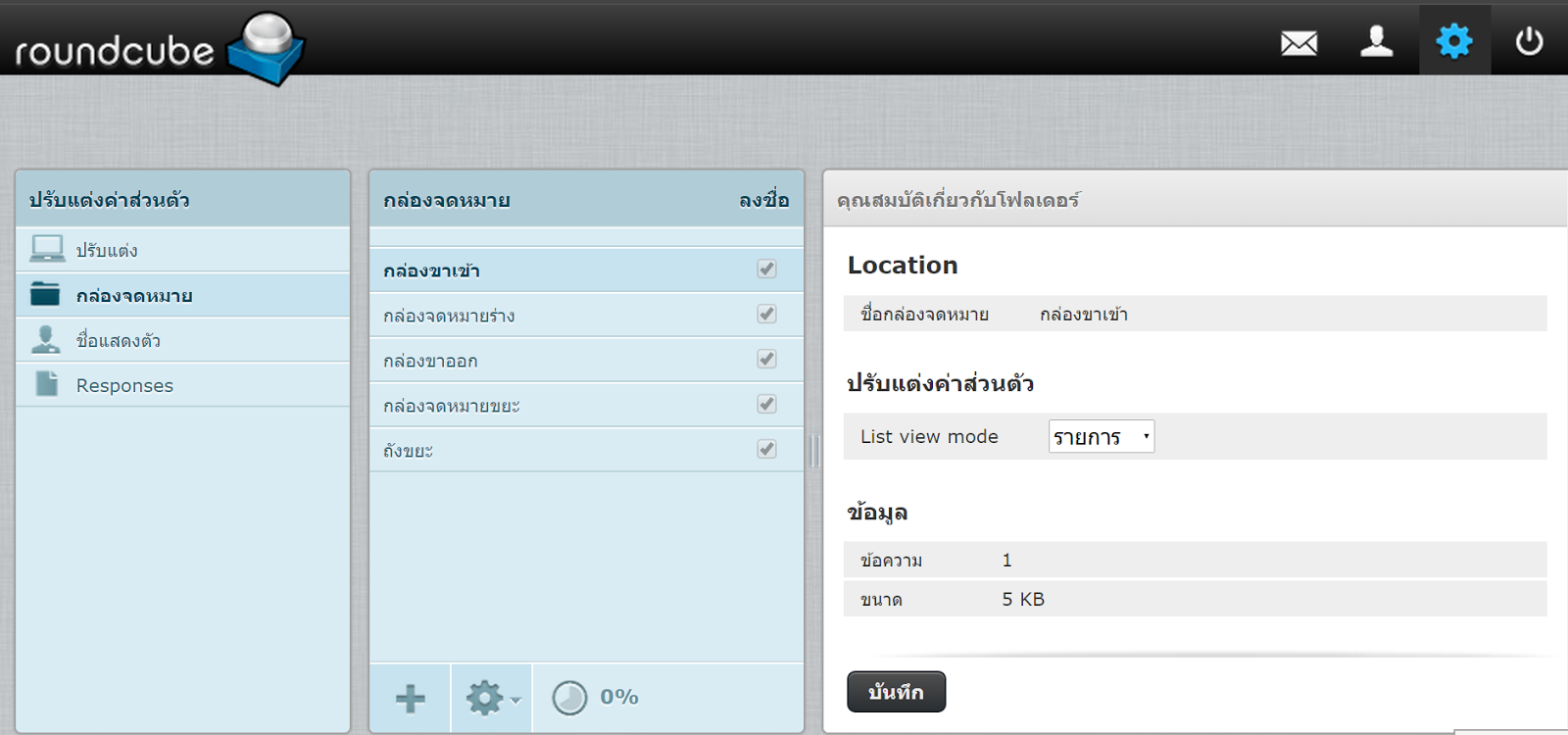Image resolution: width=1568 pixels, height=735 pixels.
Task: Click the Settings gear in top bar
Action: coord(1454,41)
